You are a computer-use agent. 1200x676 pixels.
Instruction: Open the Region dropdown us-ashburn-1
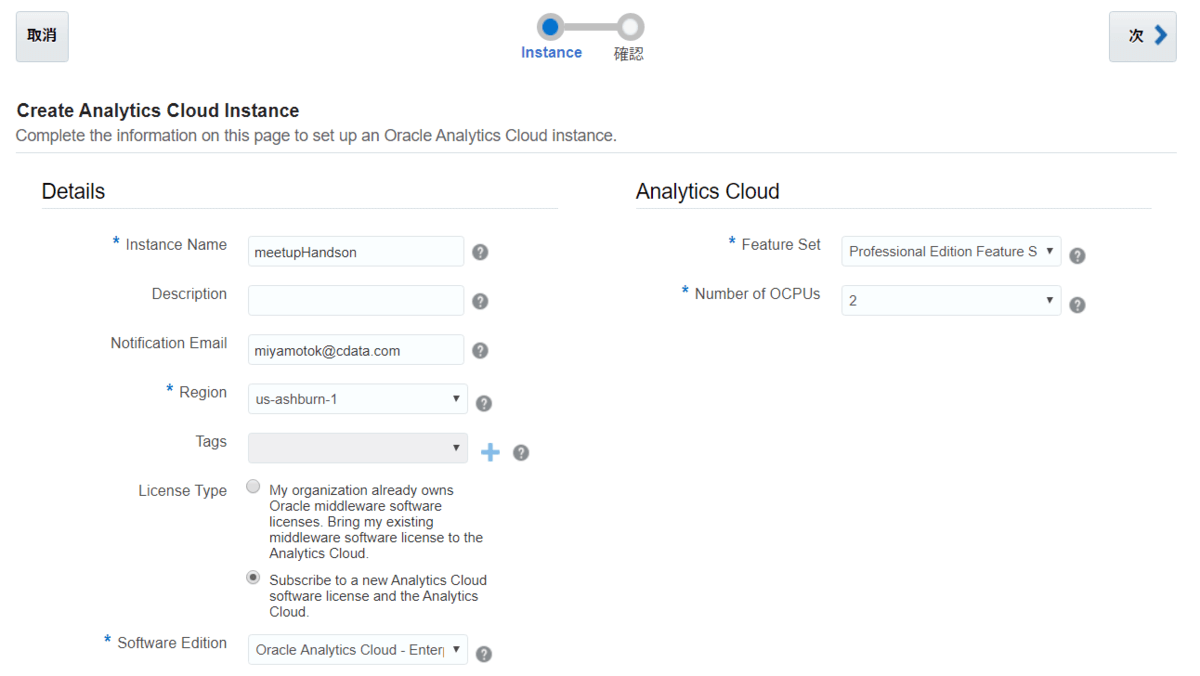[357, 399]
